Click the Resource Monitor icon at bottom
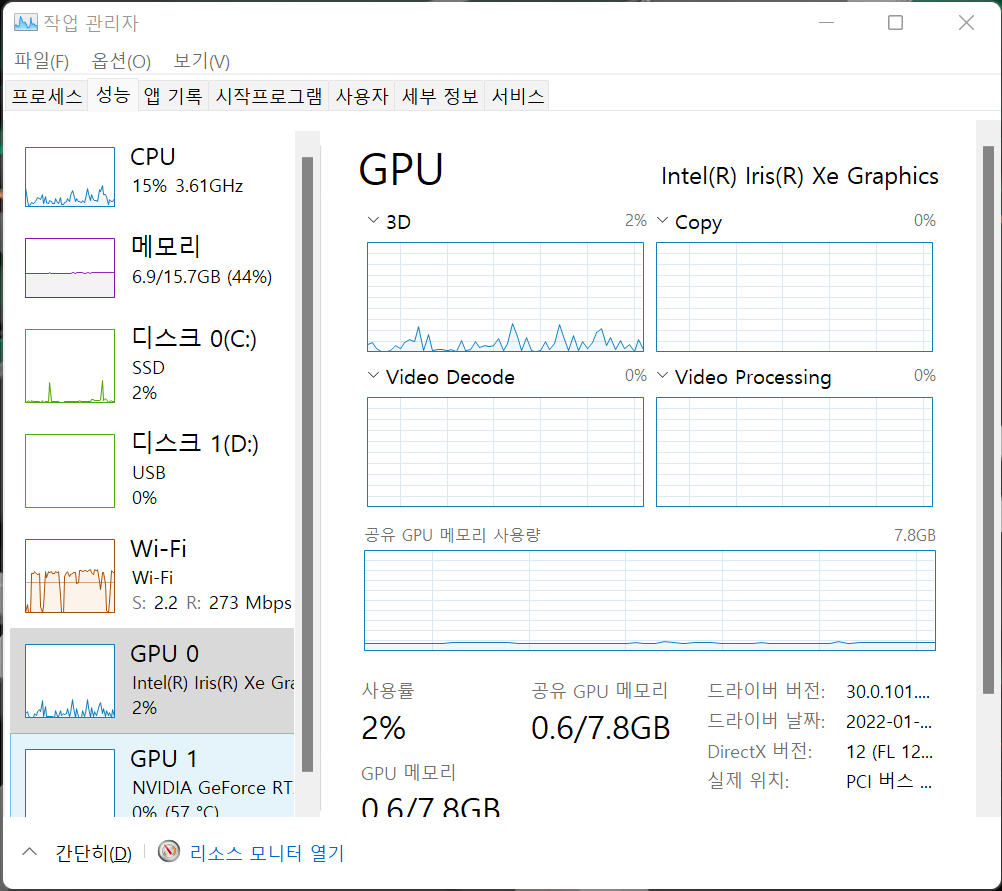1002x891 pixels. tap(171, 852)
